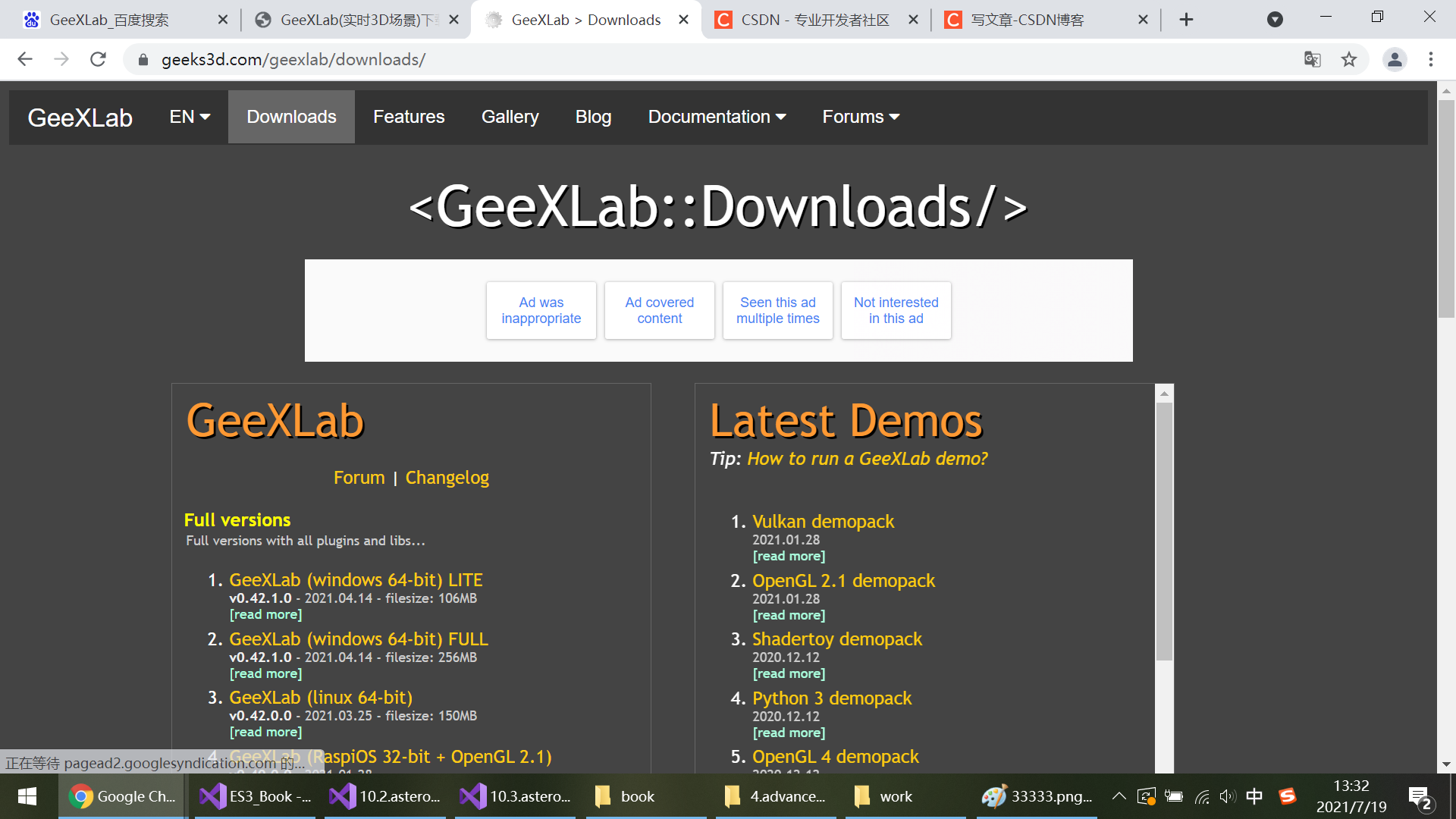This screenshot has width=1456, height=819.
Task: Expand the Forums dropdown
Action: tap(860, 116)
